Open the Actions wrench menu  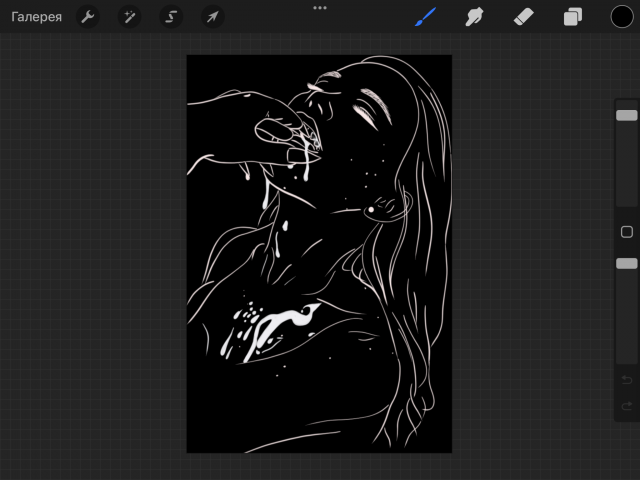(x=88, y=17)
